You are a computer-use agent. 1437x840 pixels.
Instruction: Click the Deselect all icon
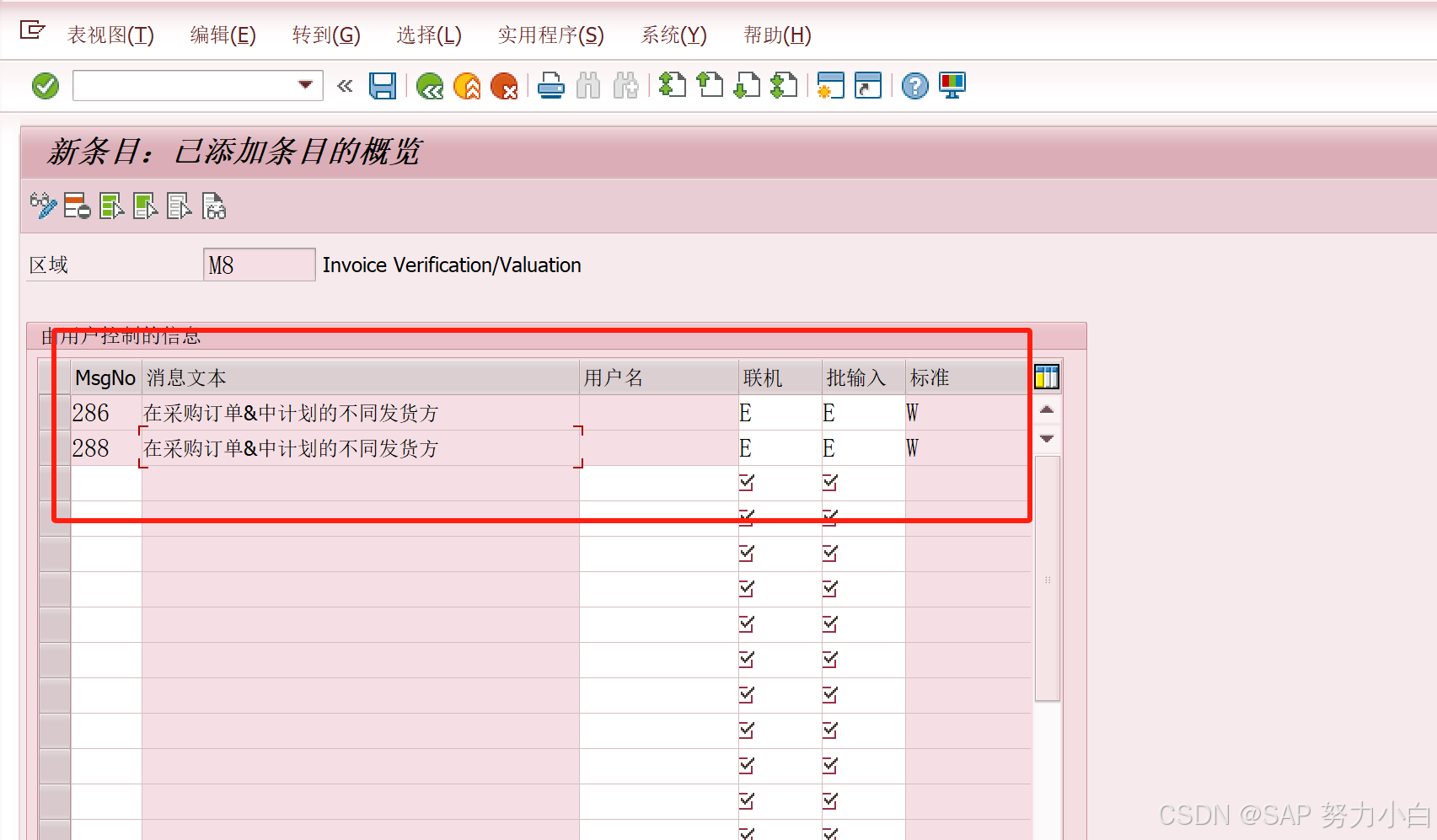tap(180, 206)
